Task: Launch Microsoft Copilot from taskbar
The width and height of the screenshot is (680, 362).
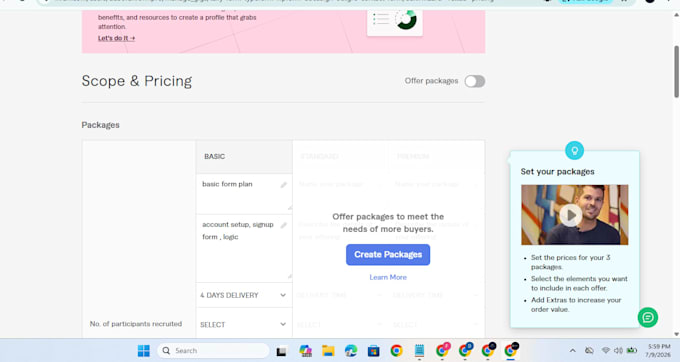Action: point(305,350)
